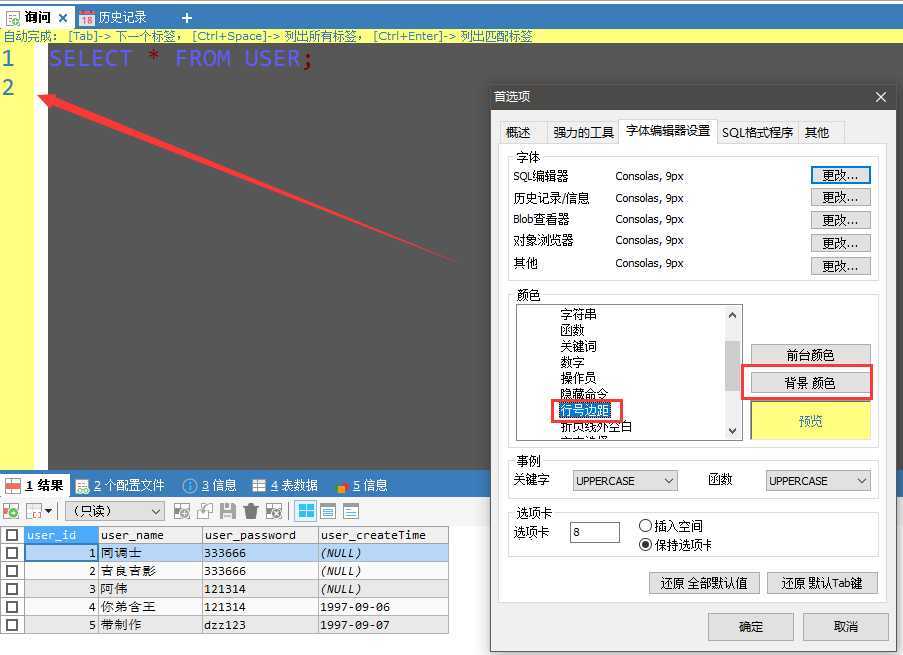Switch to grid view mode icon

click(306, 511)
